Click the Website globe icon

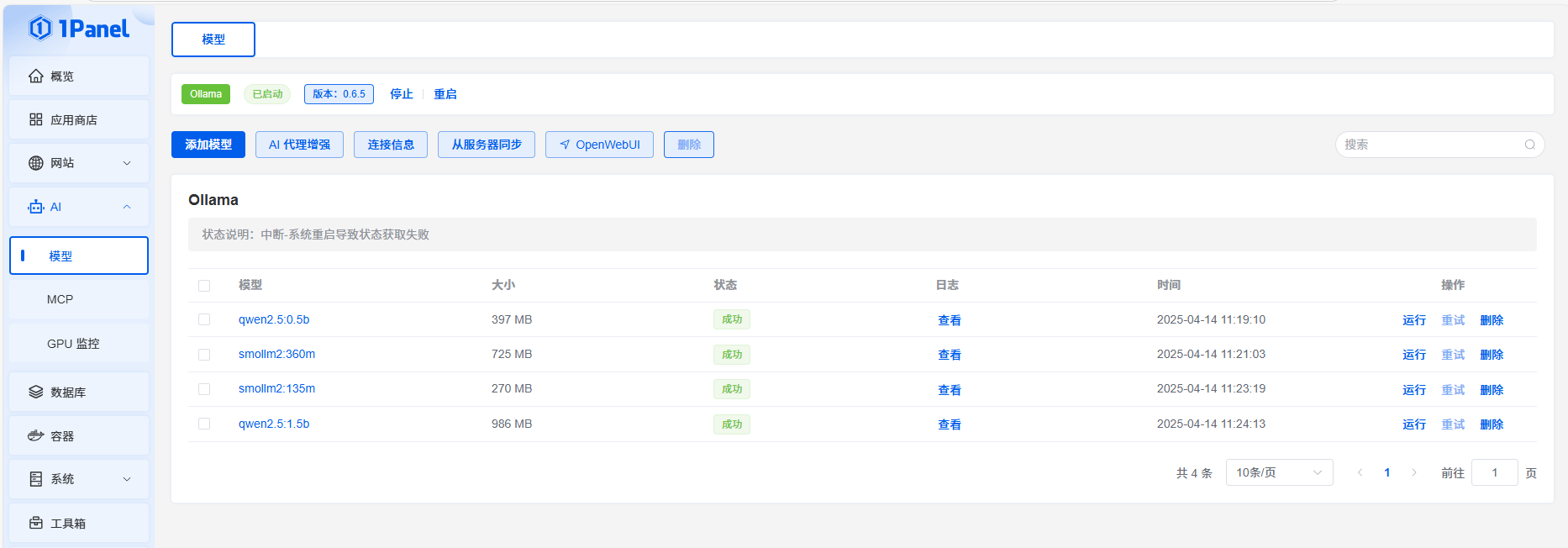(35, 163)
